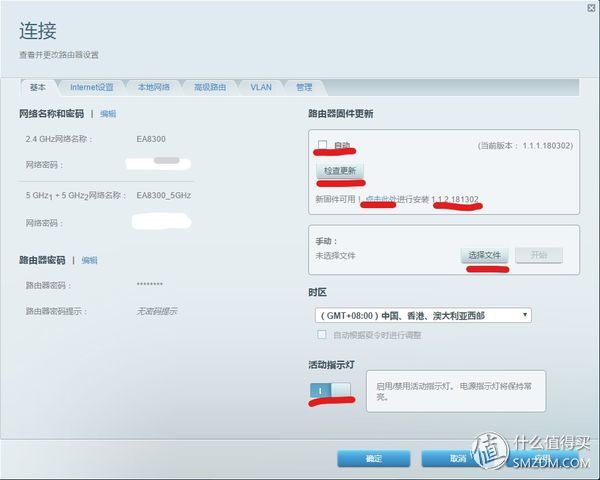This screenshot has height=480, width=600.
Task: Open the VLAN tab
Action: click(261, 87)
